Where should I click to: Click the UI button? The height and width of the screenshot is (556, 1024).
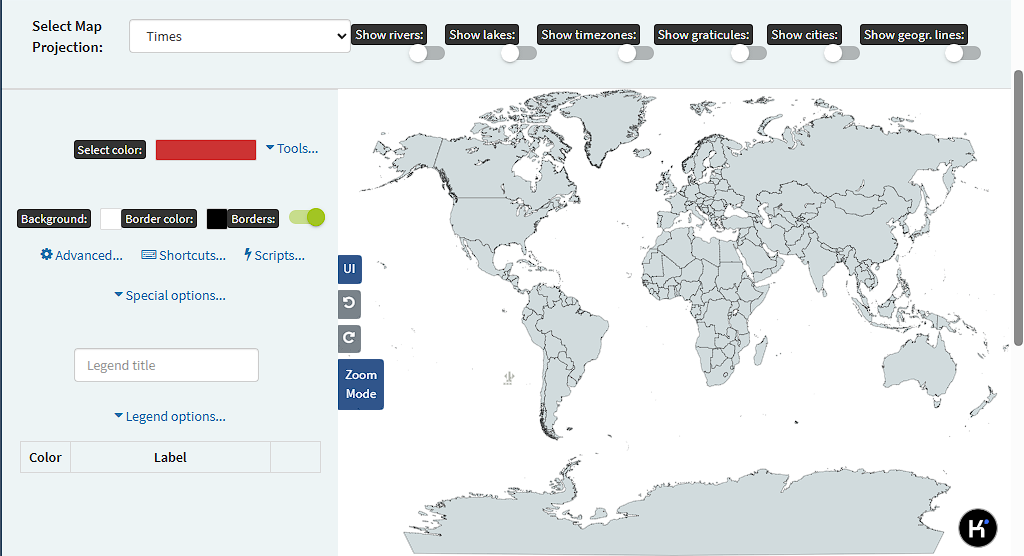[x=349, y=269]
